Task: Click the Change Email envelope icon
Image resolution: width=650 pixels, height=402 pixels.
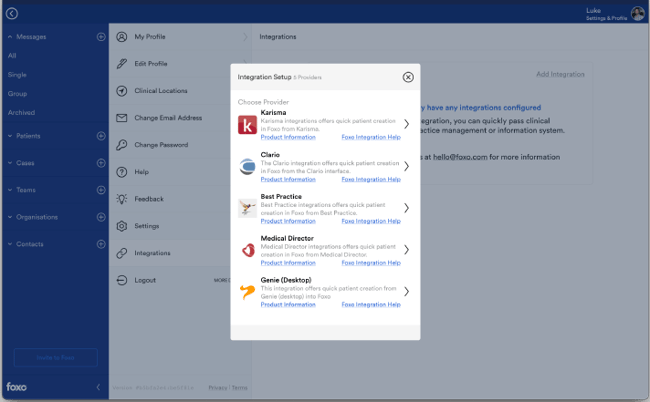Action: point(121,118)
